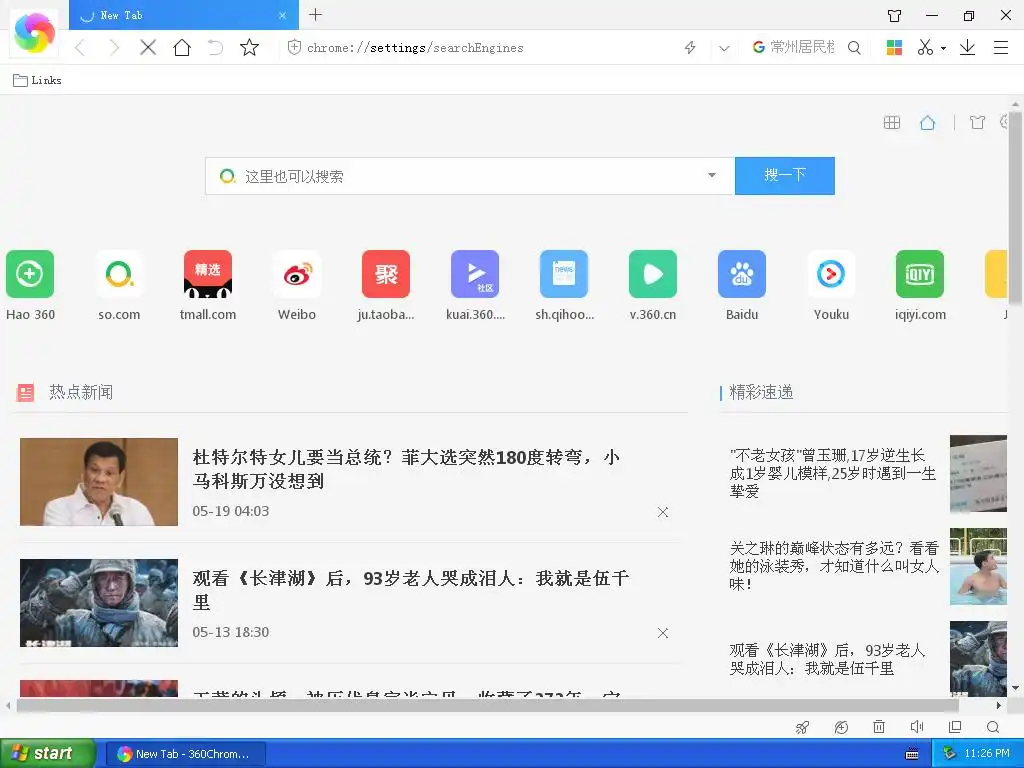Bookmark this page with the star

249,47
